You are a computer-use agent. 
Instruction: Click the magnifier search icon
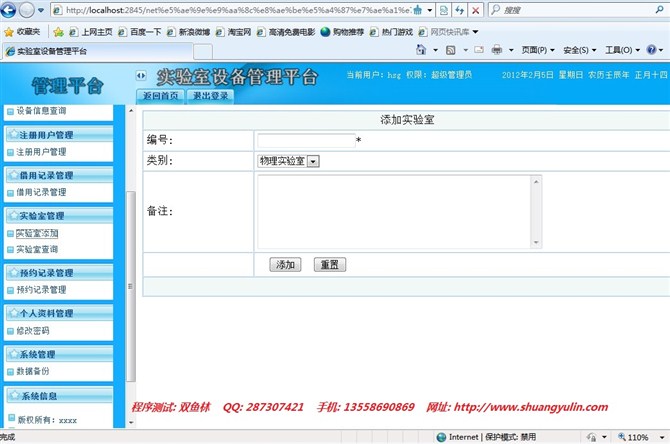(x=660, y=9)
